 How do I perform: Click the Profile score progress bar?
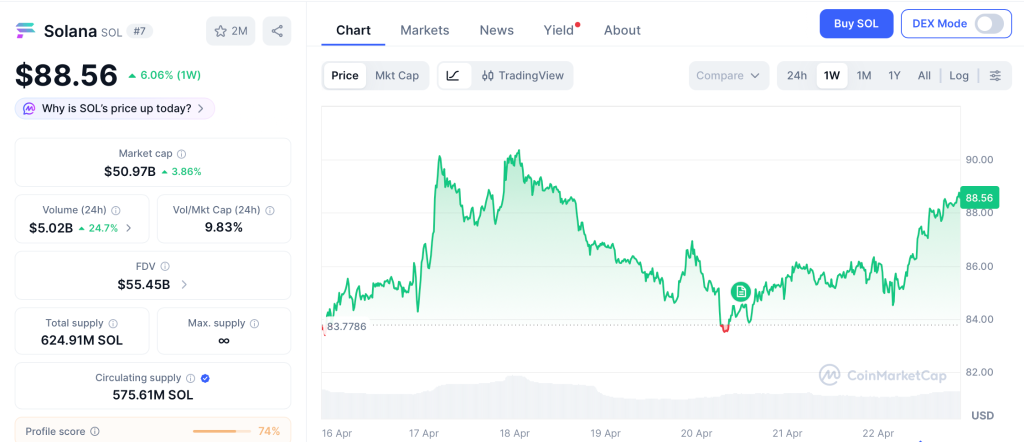point(220,431)
